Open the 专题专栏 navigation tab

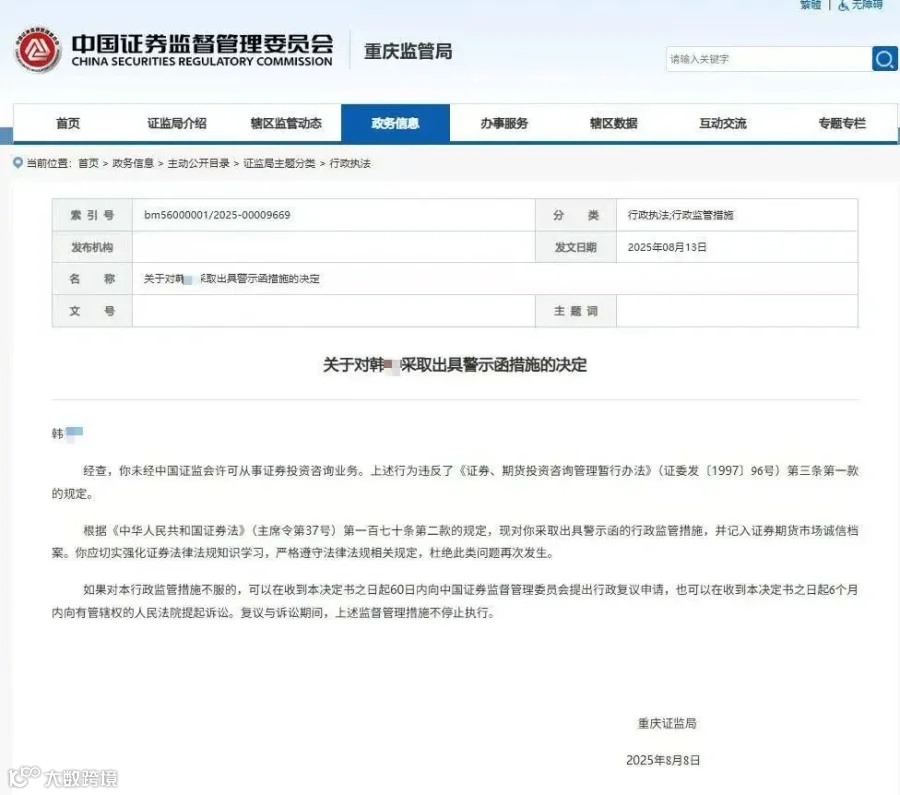pos(841,123)
